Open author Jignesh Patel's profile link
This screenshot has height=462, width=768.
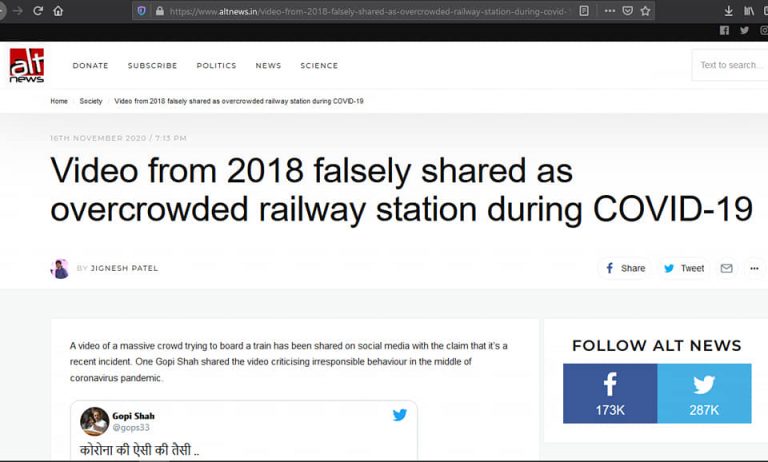click(x=124, y=268)
